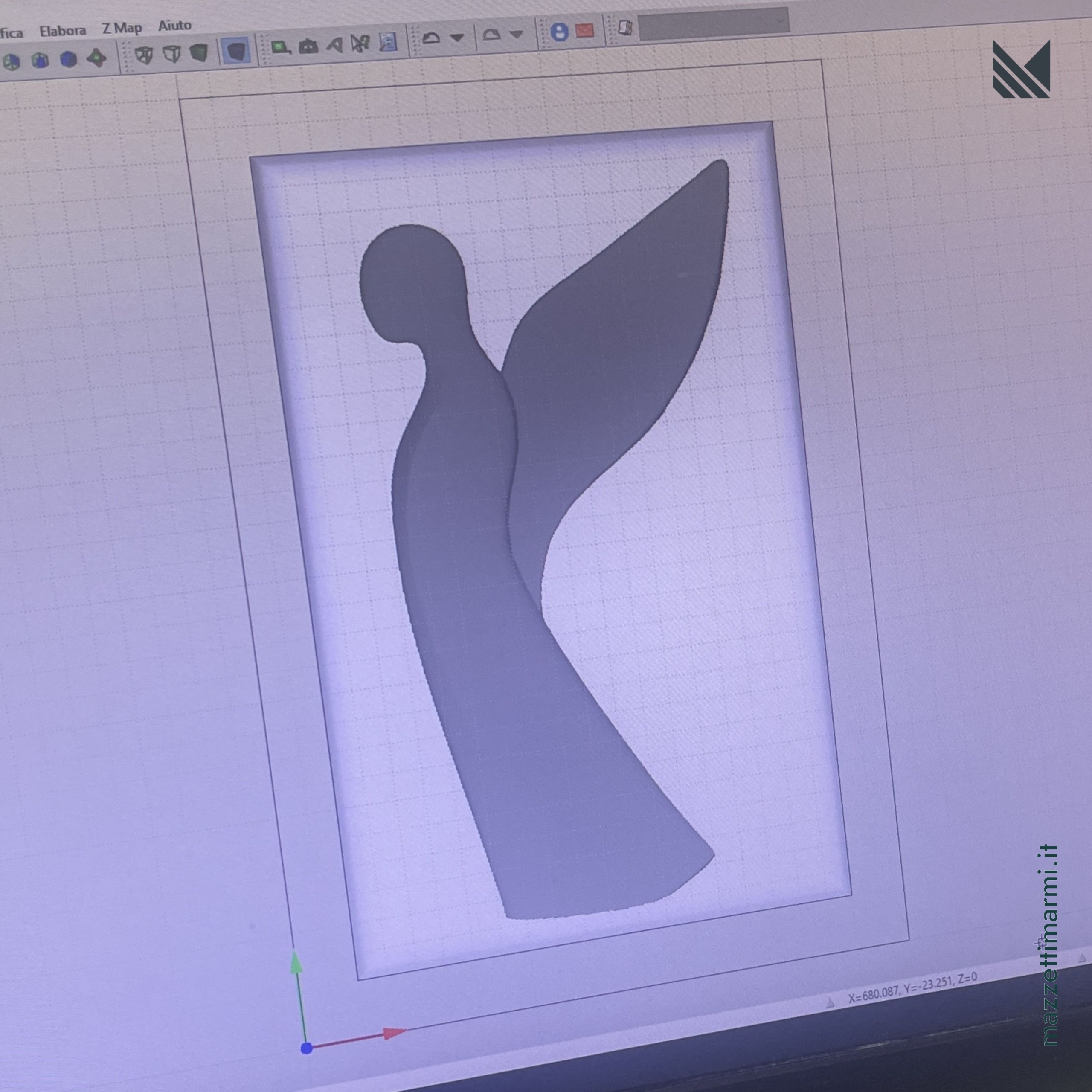Click the blue user support icon
This screenshot has height=1092, width=1092.
pyautogui.click(x=559, y=32)
